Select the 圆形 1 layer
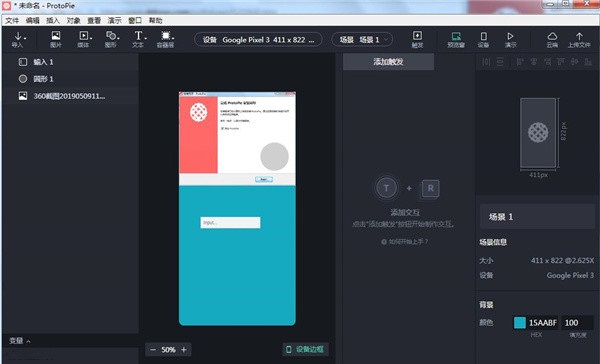Screen dimensions: 600x364 (x=71, y=79)
